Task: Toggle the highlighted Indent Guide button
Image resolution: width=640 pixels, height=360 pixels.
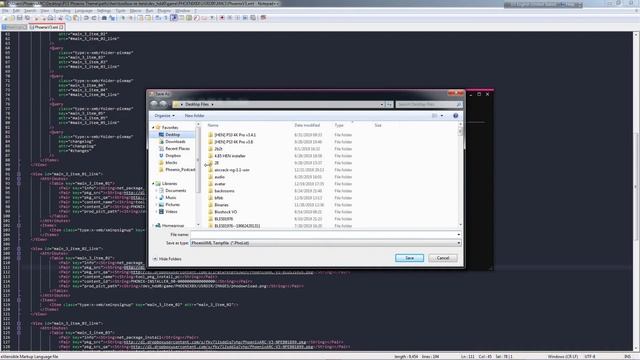Action: coord(173,18)
